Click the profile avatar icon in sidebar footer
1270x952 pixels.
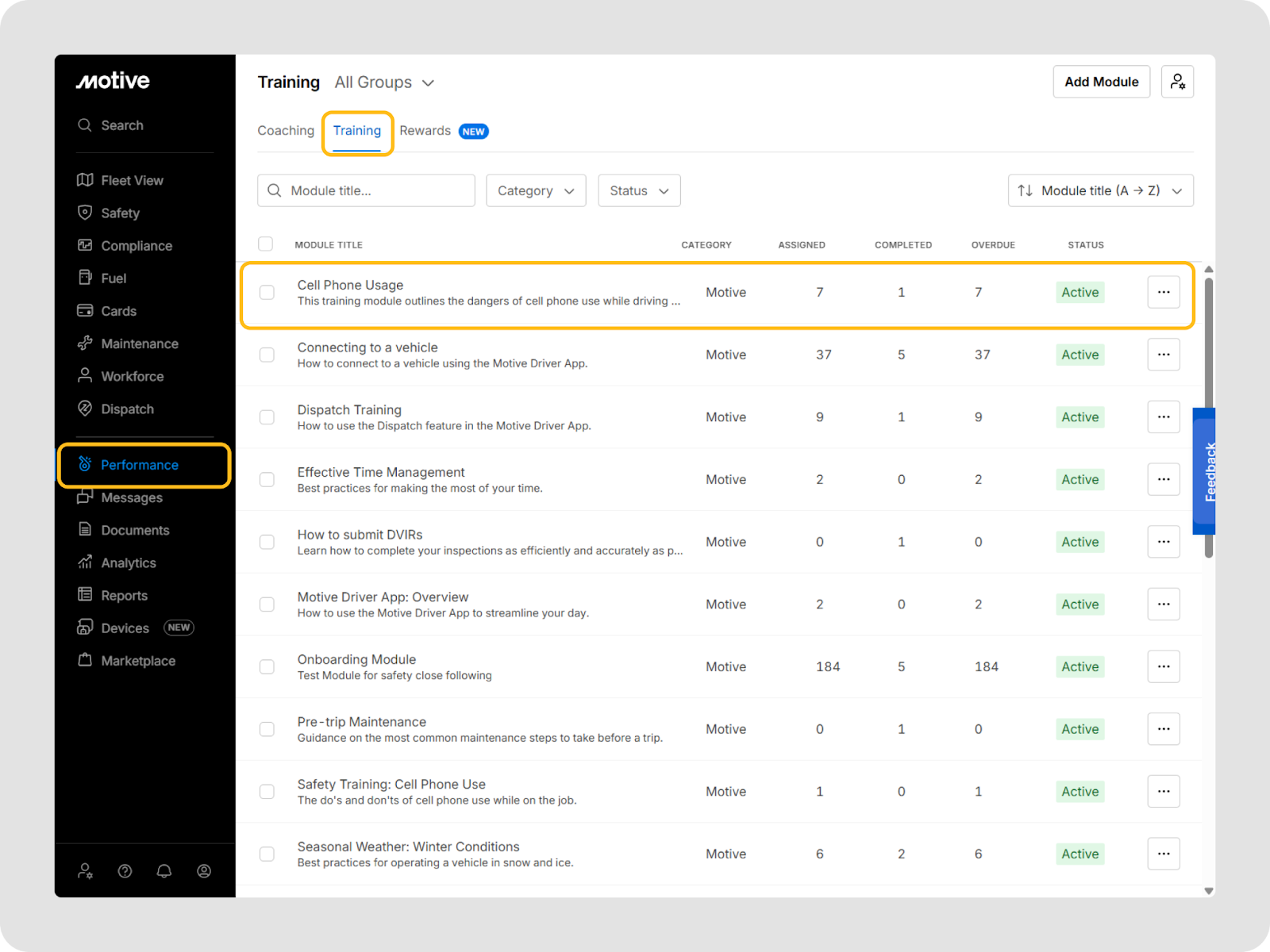click(204, 871)
